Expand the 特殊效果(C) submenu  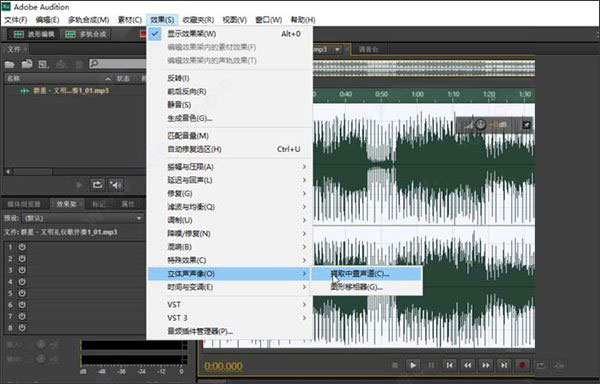pyautogui.click(x=230, y=260)
